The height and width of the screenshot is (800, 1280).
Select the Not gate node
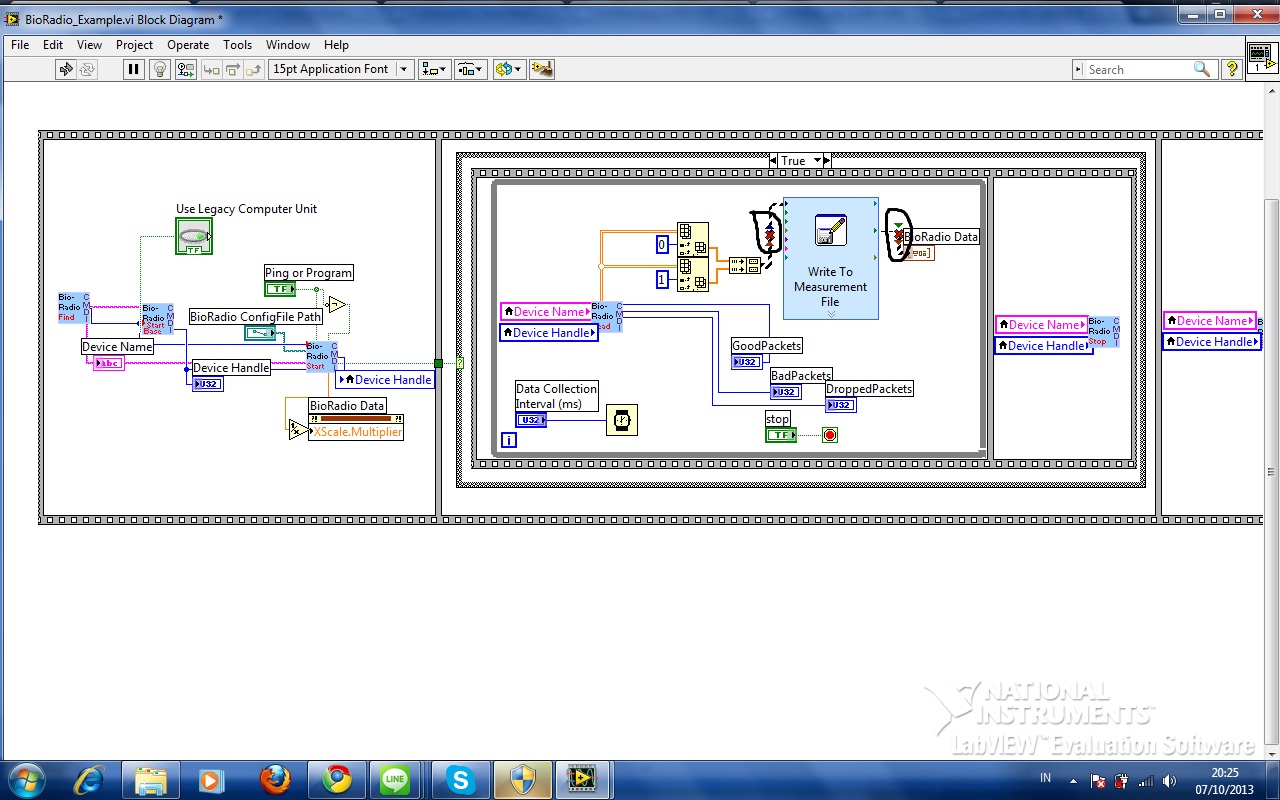[x=337, y=304]
